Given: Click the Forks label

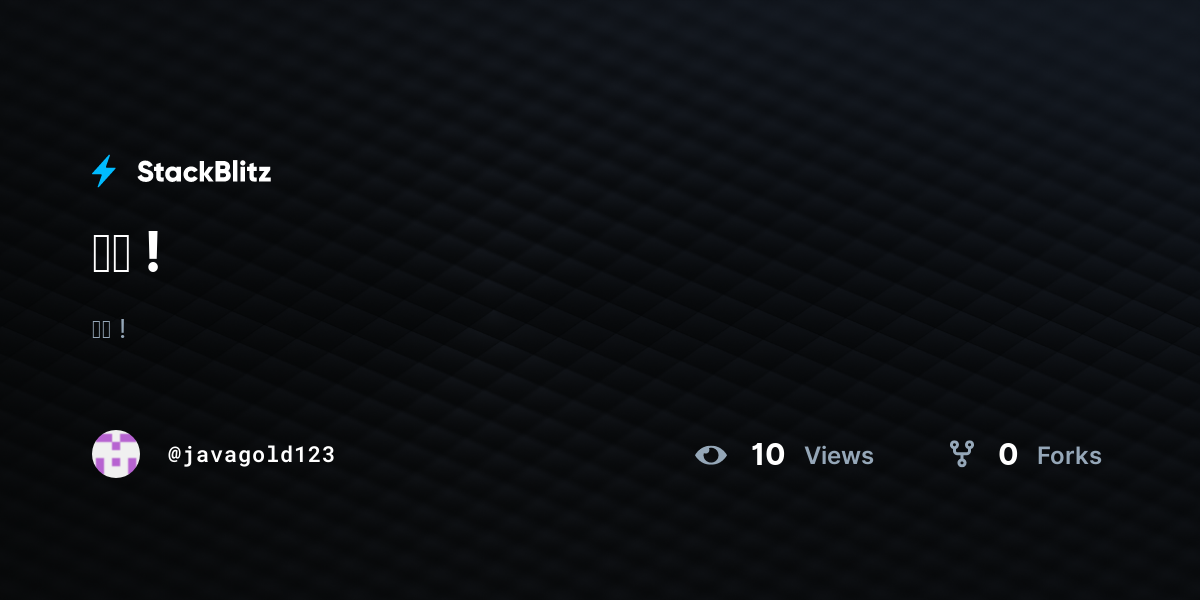Looking at the screenshot, I should pyautogui.click(x=1069, y=456).
